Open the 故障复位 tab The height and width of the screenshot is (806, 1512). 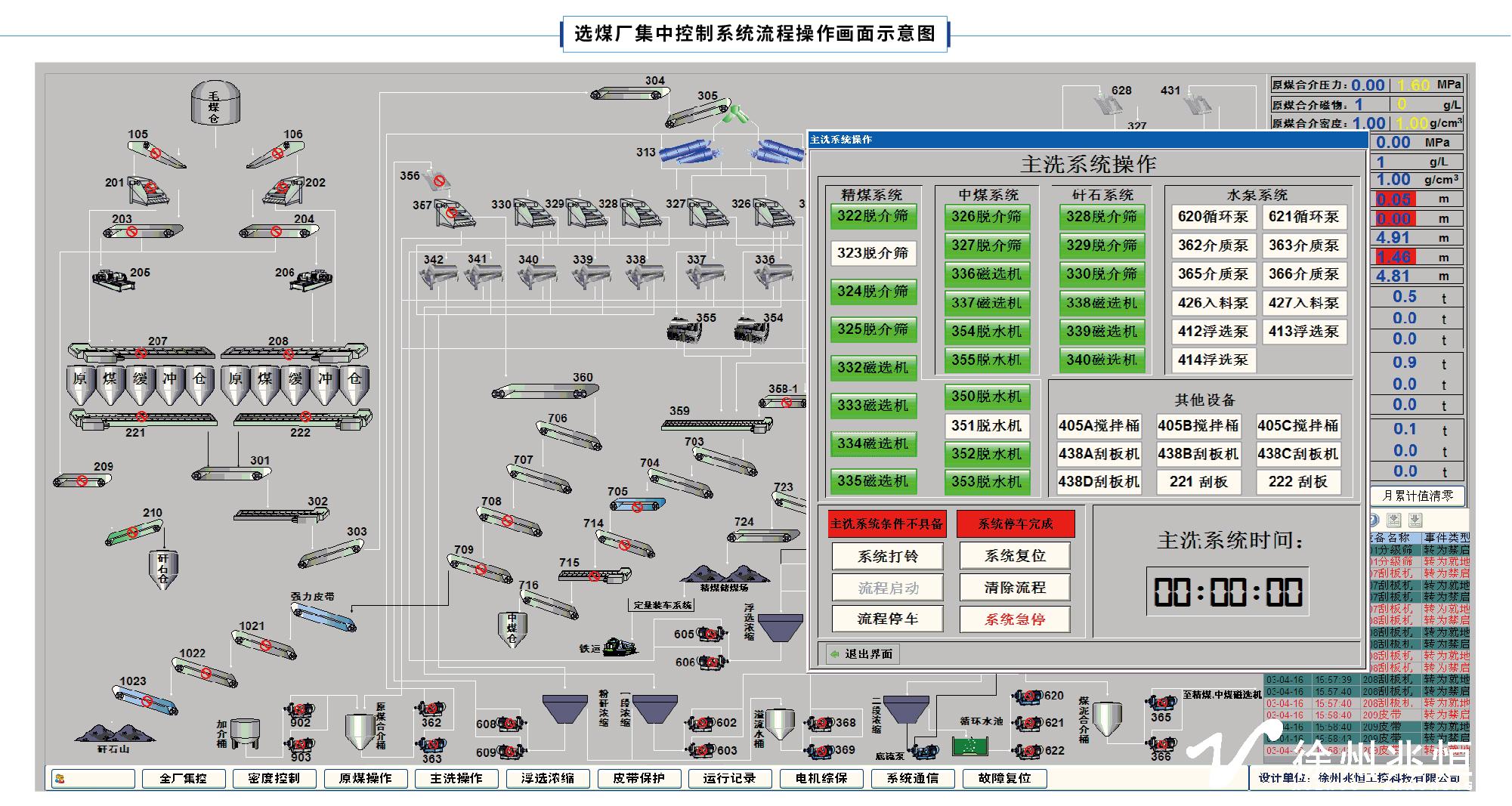point(1004,778)
